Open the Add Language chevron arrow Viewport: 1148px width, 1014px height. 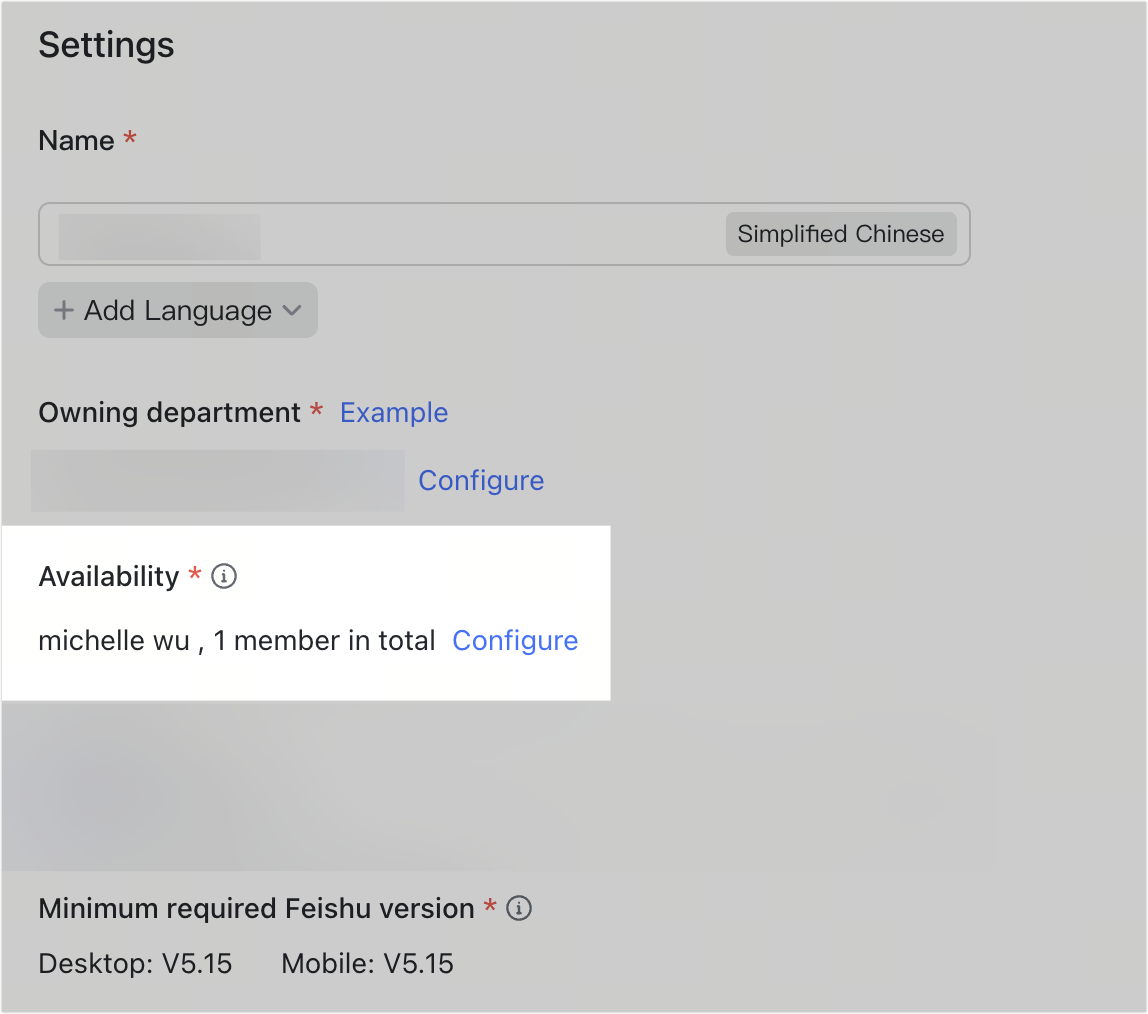coord(292,310)
